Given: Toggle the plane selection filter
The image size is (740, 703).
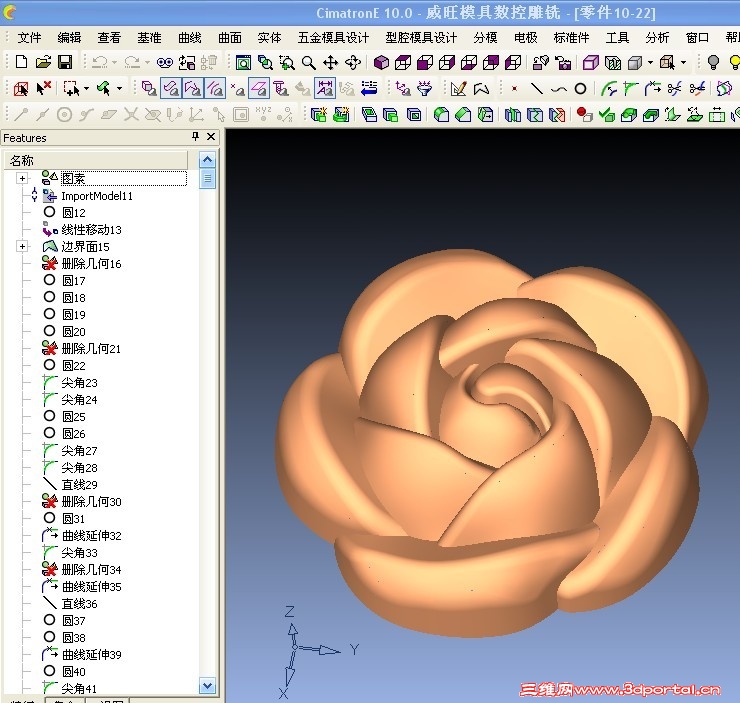Looking at the screenshot, I should click(259, 88).
